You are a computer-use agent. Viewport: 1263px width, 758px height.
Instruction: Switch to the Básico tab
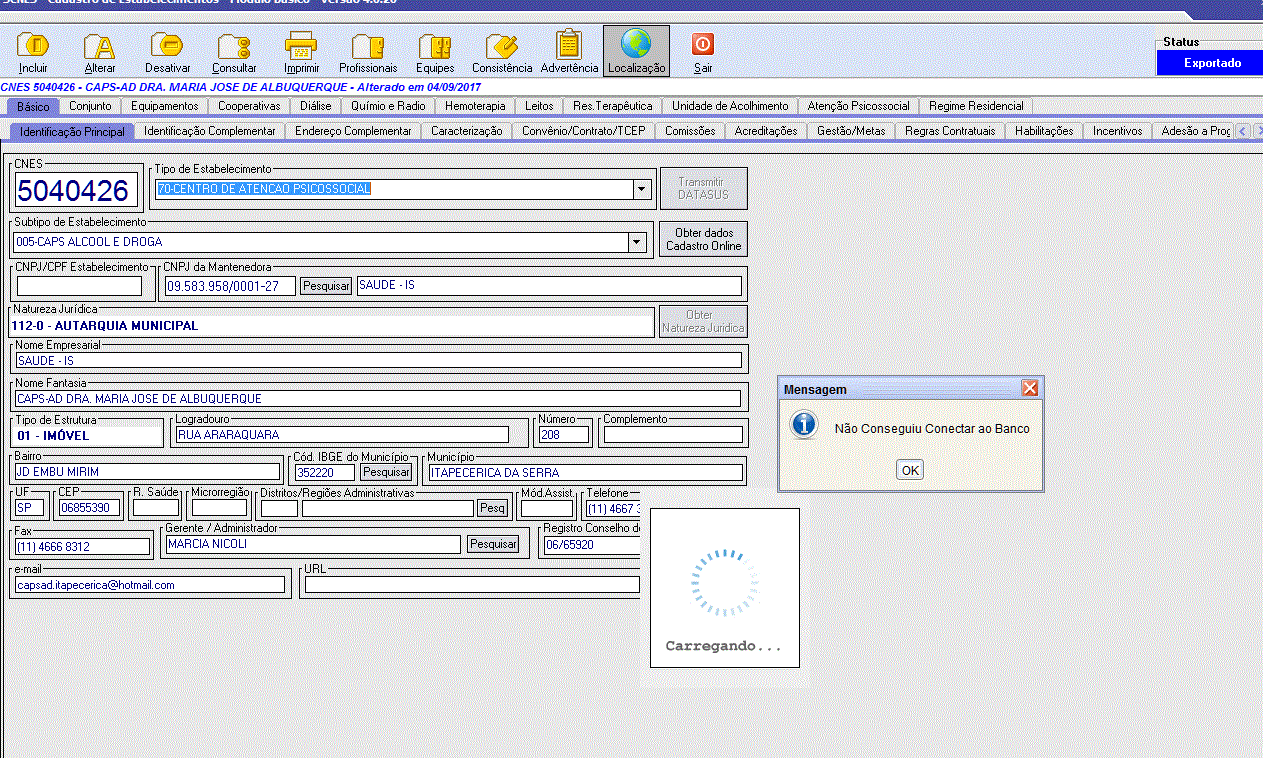(x=33, y=106)
